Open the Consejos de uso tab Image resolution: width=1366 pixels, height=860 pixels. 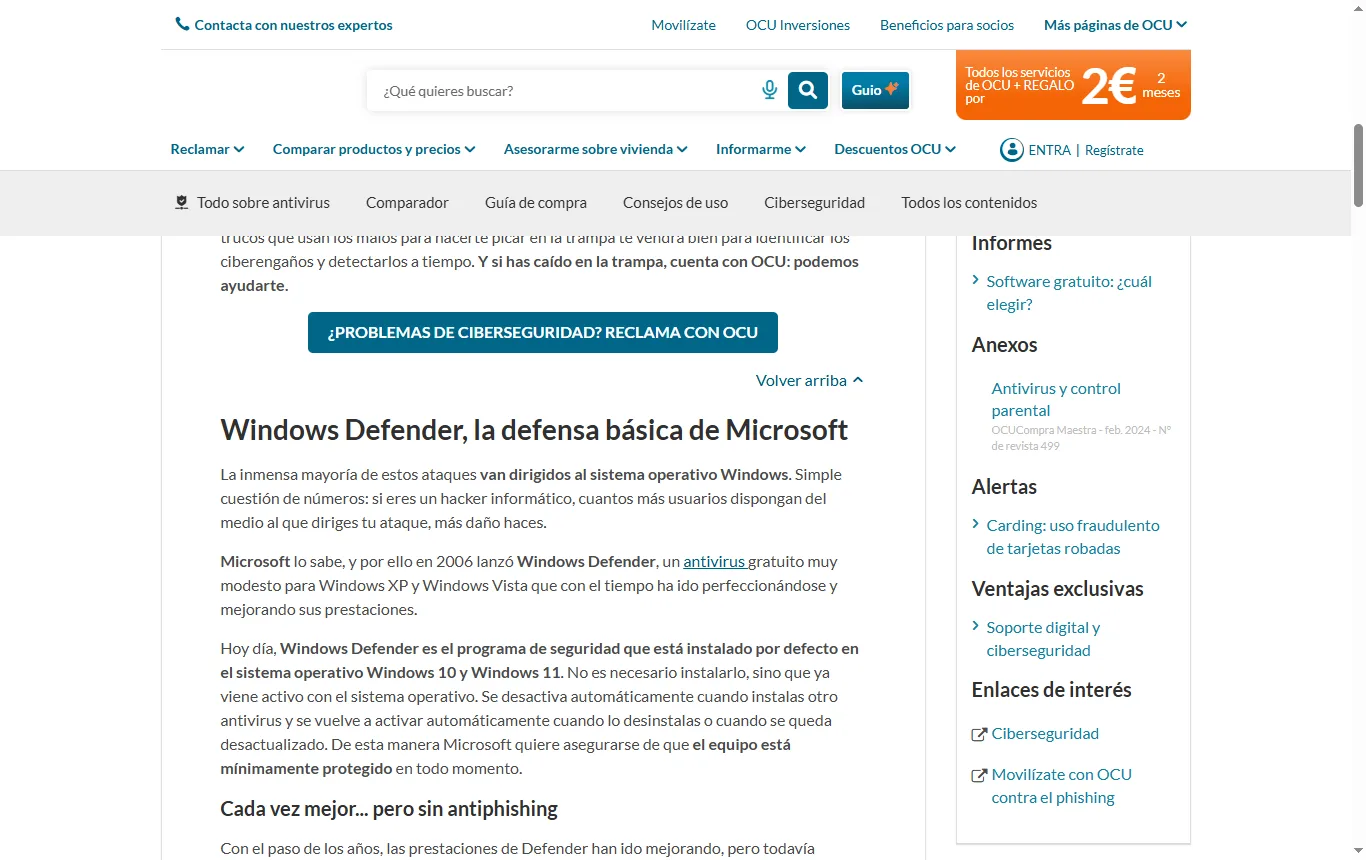pos(675,202)
